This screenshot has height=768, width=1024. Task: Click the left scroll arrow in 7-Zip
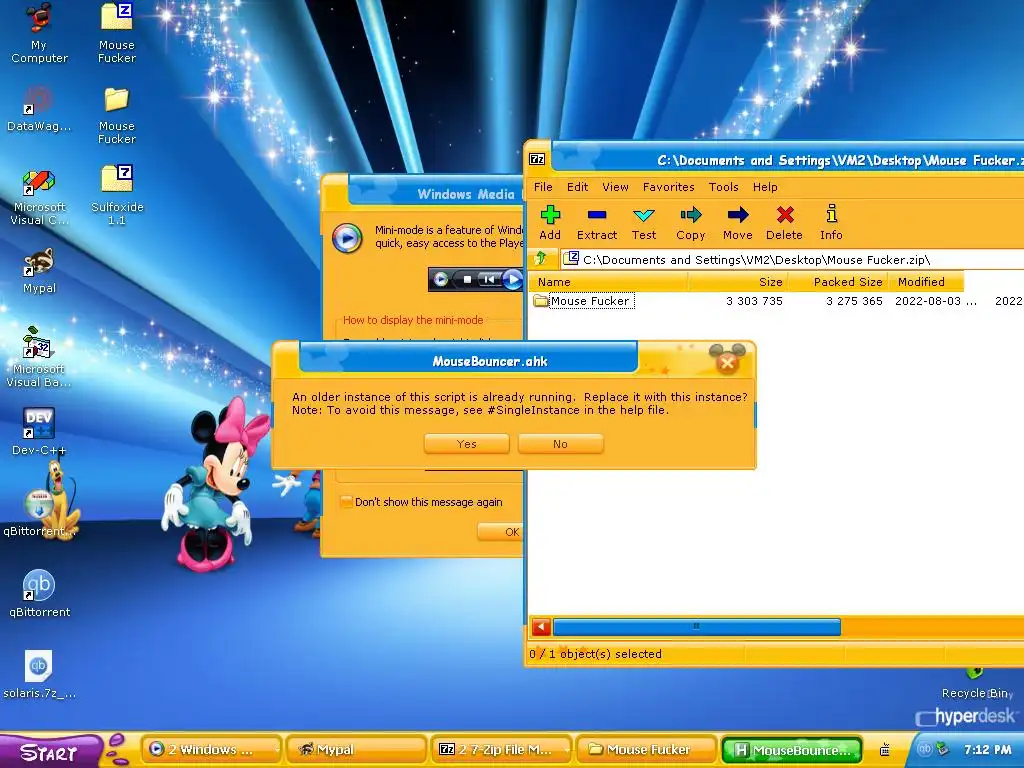click(x=541, y=627)
